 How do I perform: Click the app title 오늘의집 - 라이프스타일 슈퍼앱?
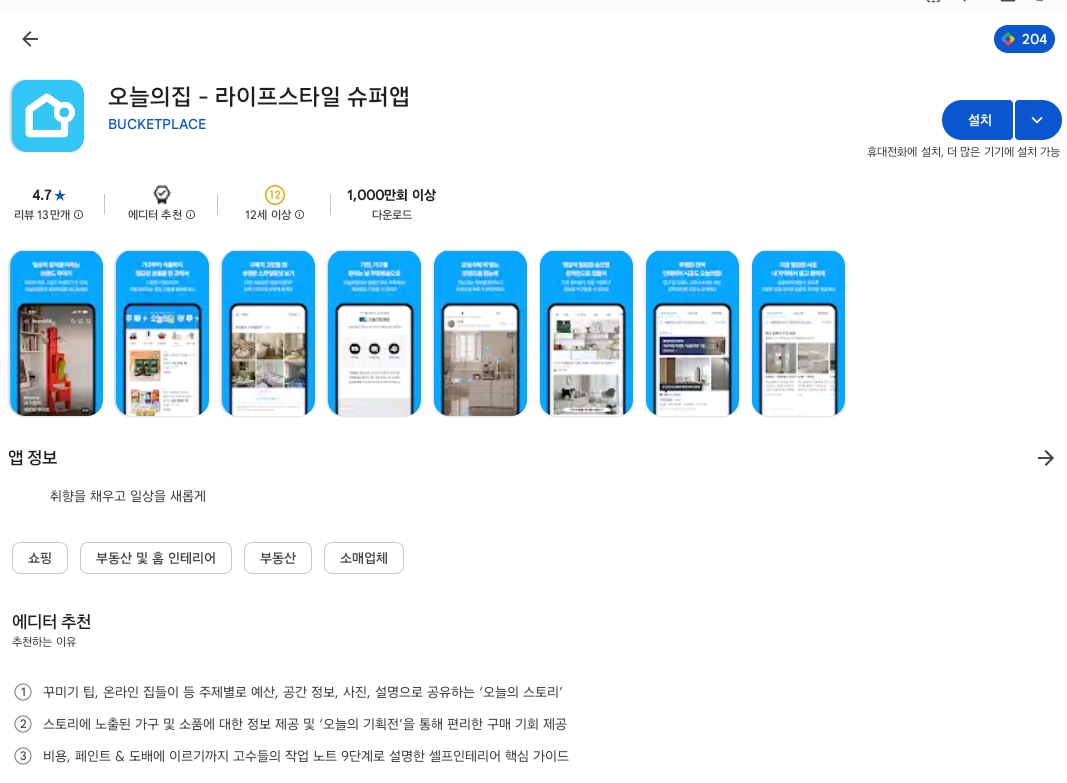tap(259, 96)
